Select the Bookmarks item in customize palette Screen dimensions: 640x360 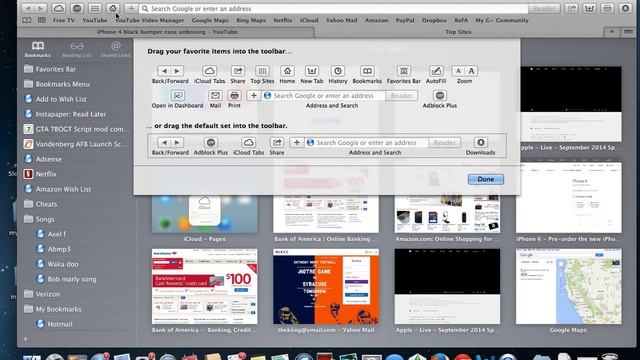(367, 75)
